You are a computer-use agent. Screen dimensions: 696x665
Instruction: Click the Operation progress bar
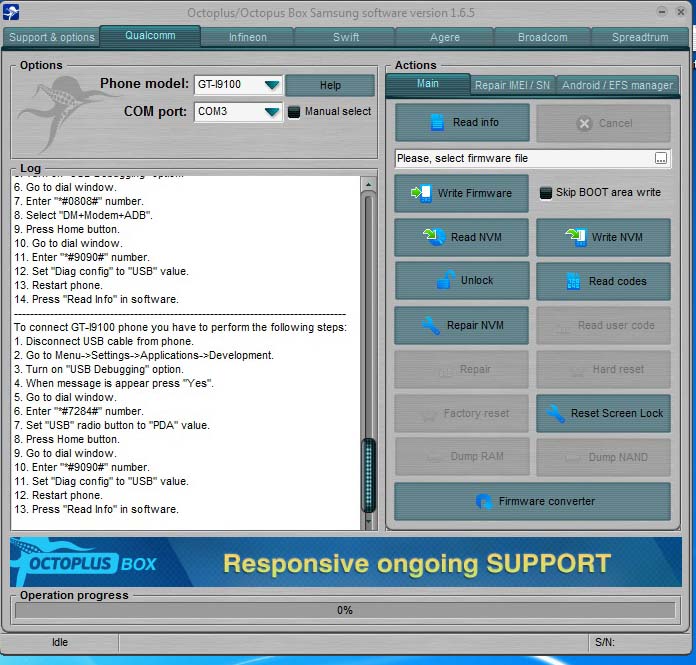345,610
